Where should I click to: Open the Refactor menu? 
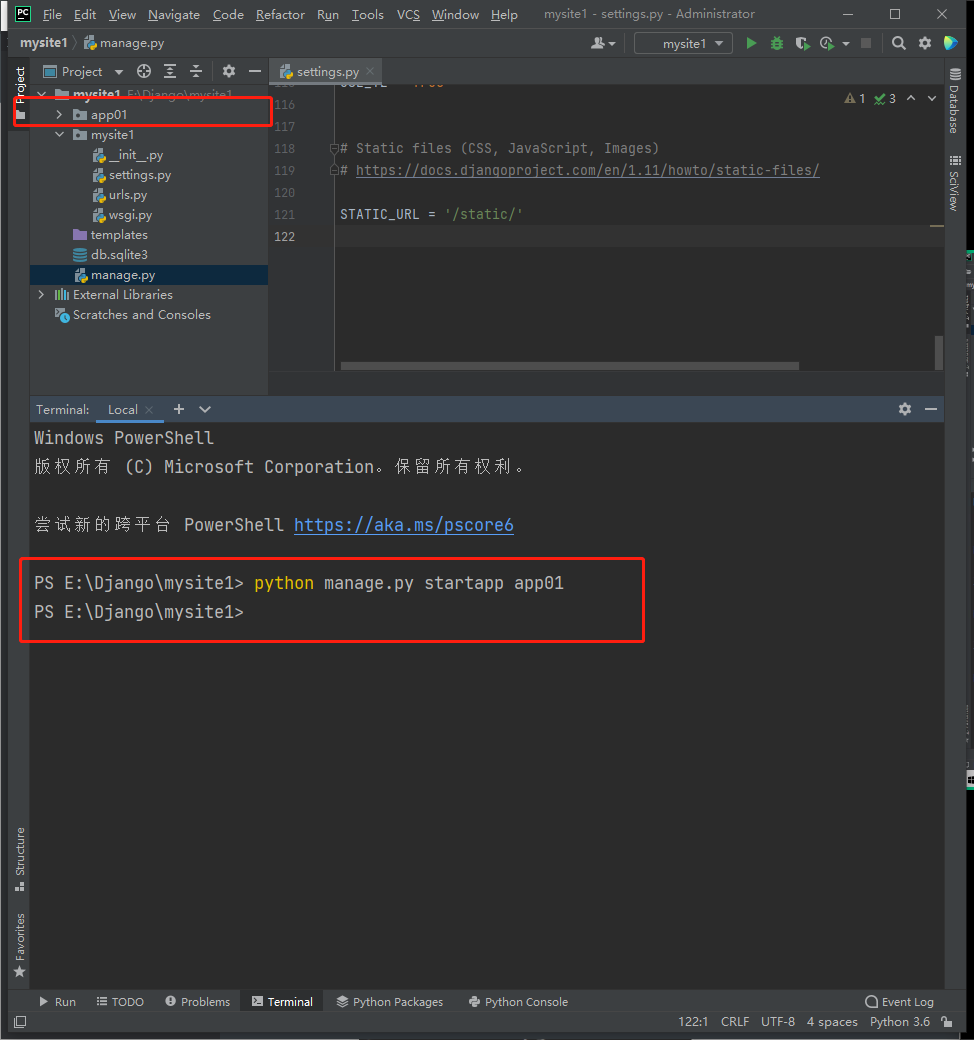[x=280, y=15]
